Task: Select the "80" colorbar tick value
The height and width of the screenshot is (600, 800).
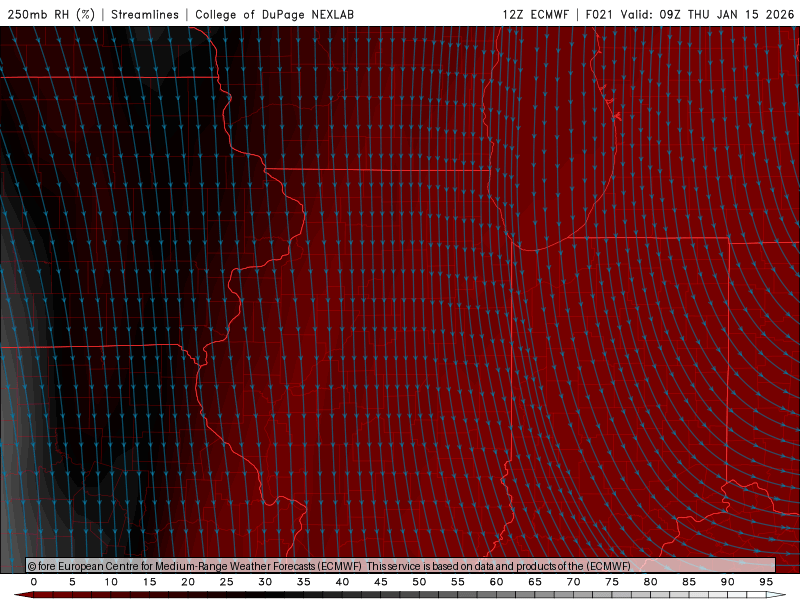Action: click(651, 582)
